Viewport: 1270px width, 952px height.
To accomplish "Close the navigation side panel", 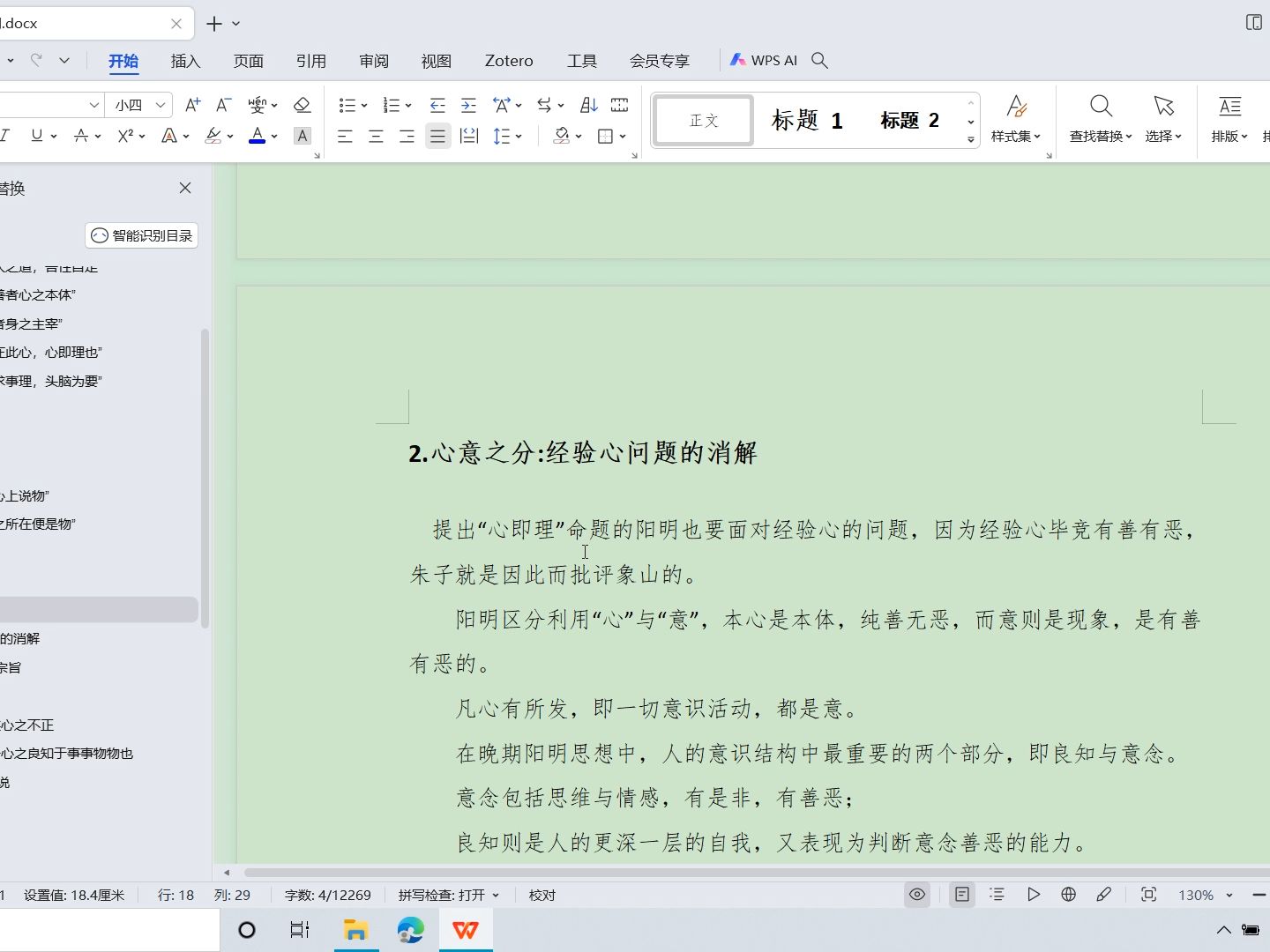I will (x=185, y=188).
